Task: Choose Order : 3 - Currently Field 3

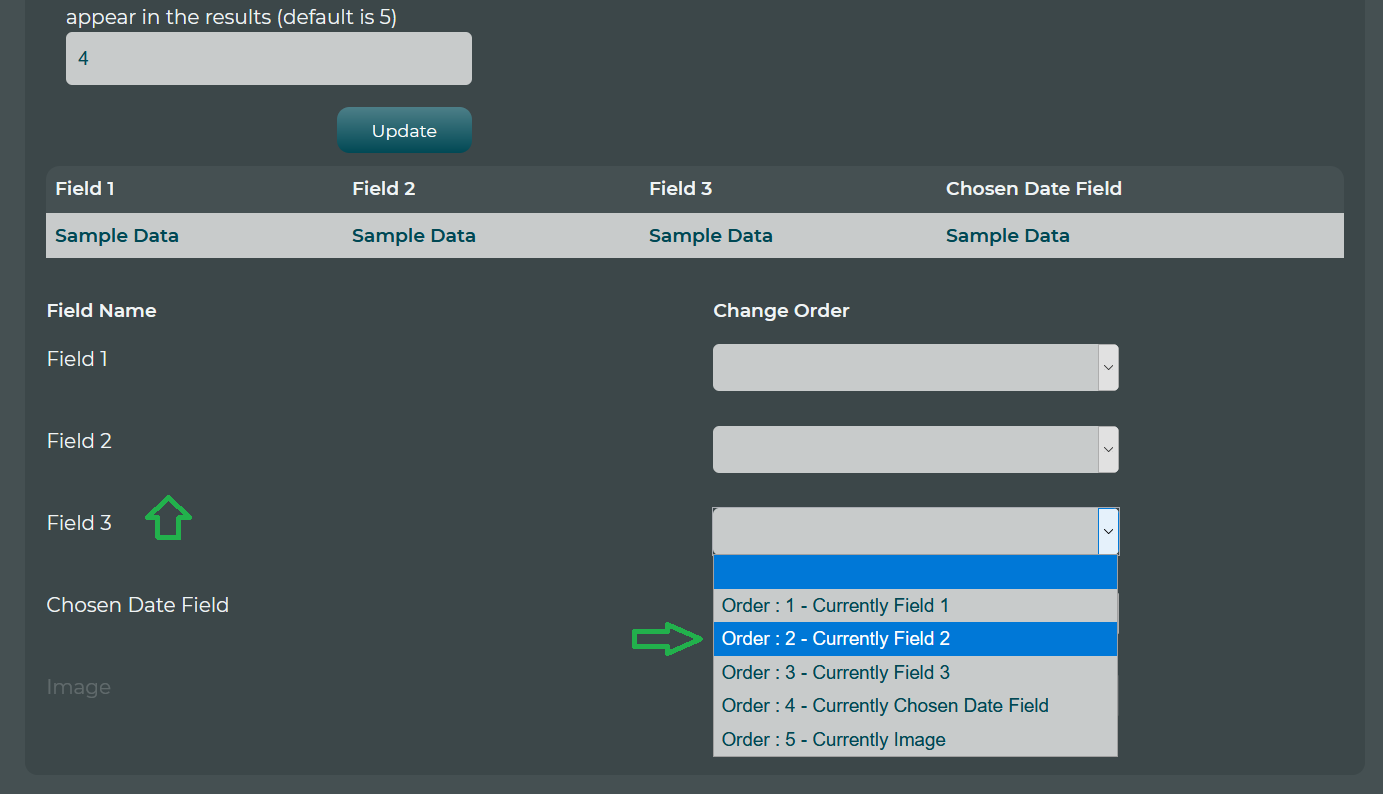Action: click(915, 672)
